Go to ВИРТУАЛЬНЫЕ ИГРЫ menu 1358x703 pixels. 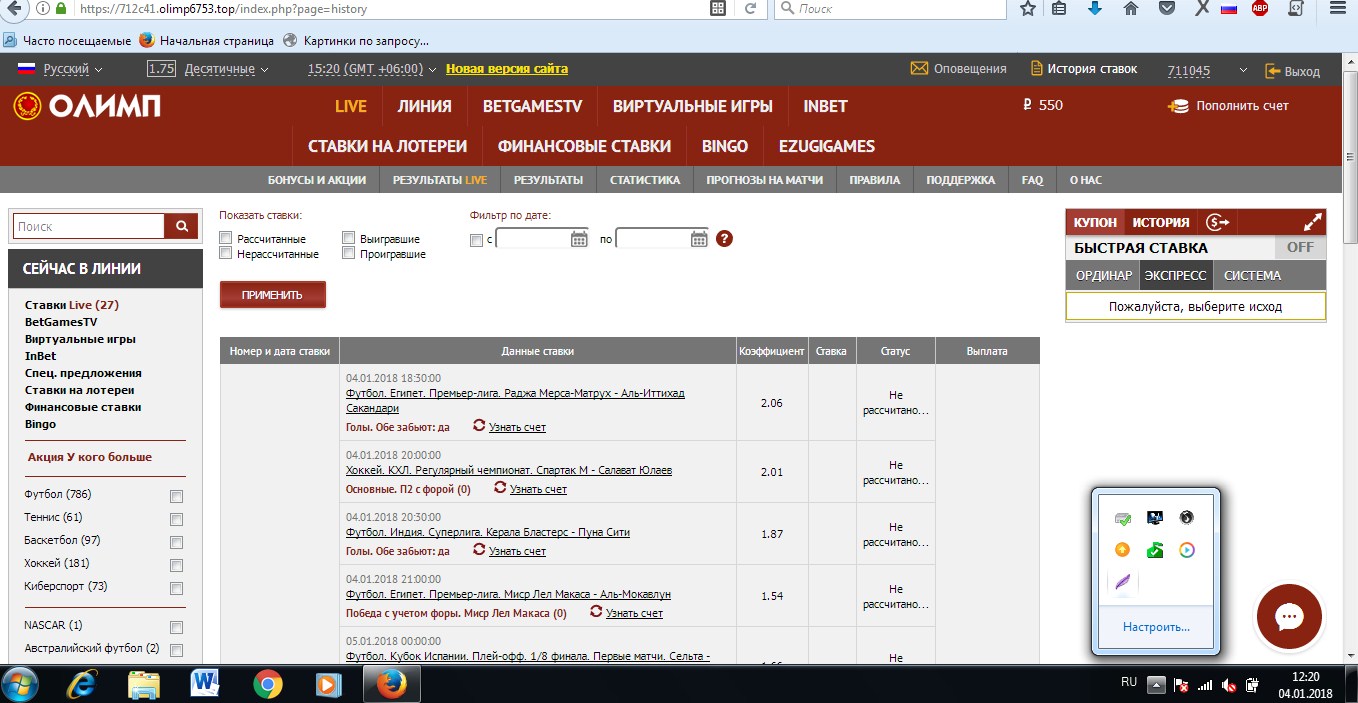(693, 106)
